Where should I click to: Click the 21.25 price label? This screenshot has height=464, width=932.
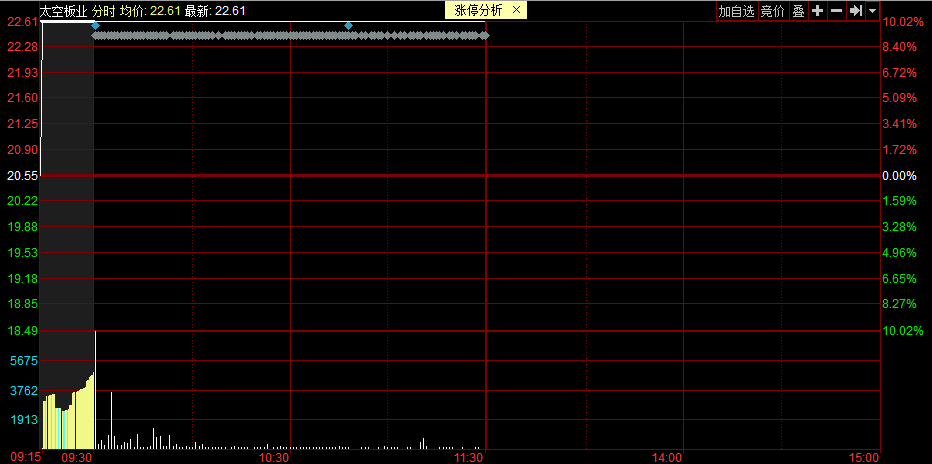[23, 124]
